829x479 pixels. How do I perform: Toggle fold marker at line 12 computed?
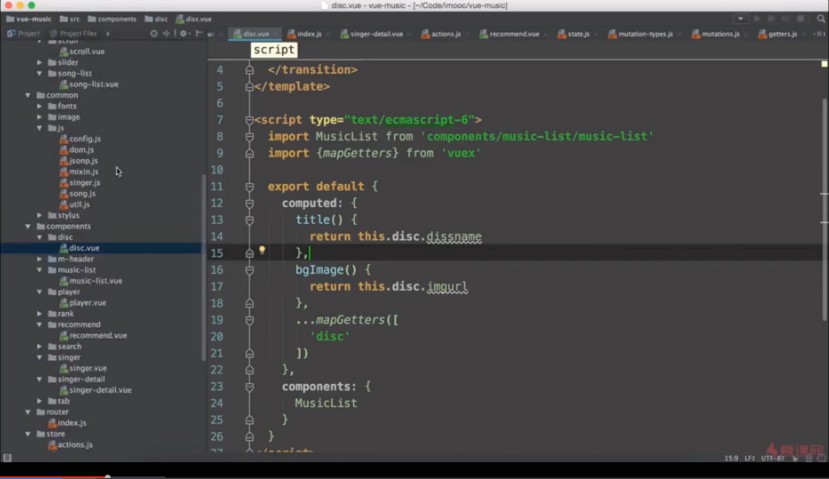pyautogui.click(x=250, y=203)
